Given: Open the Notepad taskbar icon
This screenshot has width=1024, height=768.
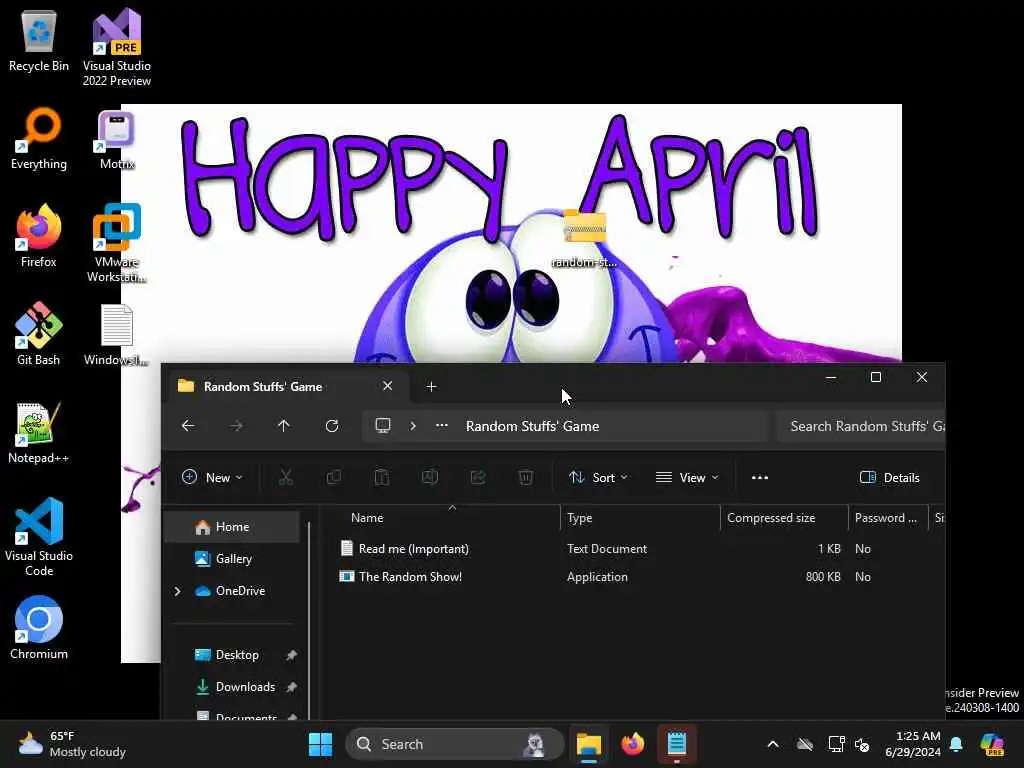Looking at the screenshot, I should click(677, 744).
